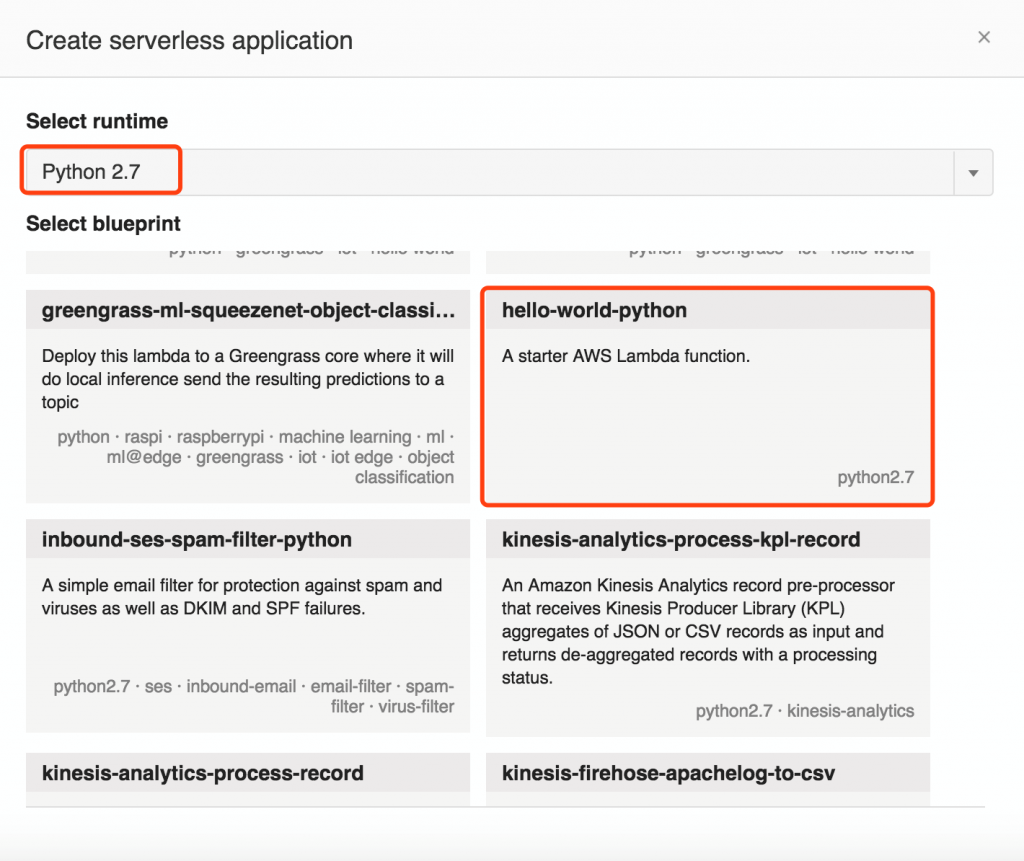Click the python2.7 tag on hello-world-python

(875, 478)
